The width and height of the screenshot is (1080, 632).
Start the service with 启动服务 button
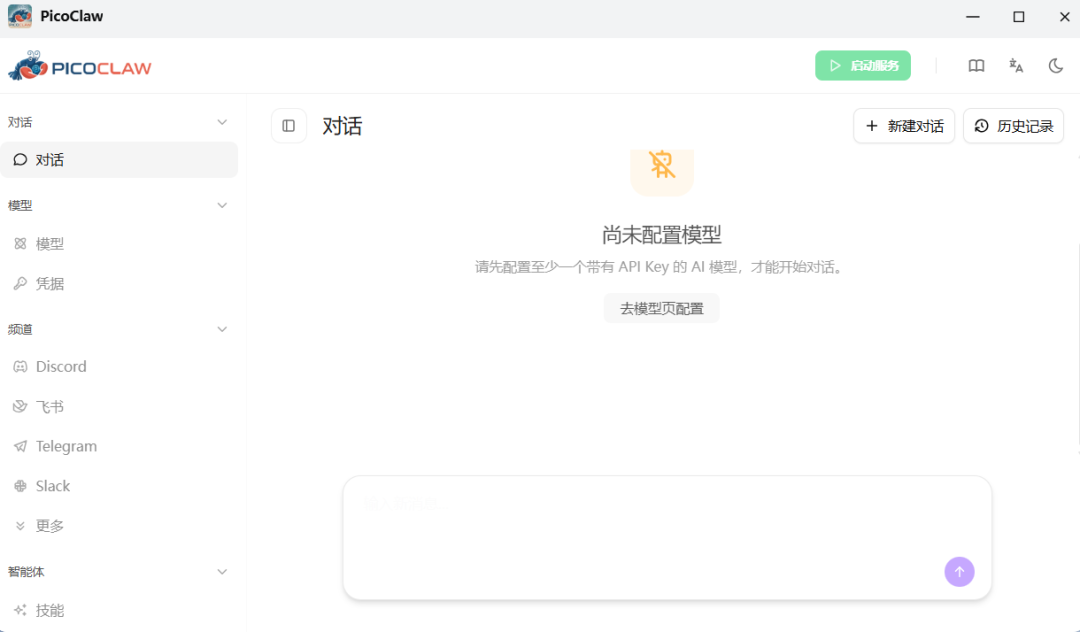pos(862,65)
